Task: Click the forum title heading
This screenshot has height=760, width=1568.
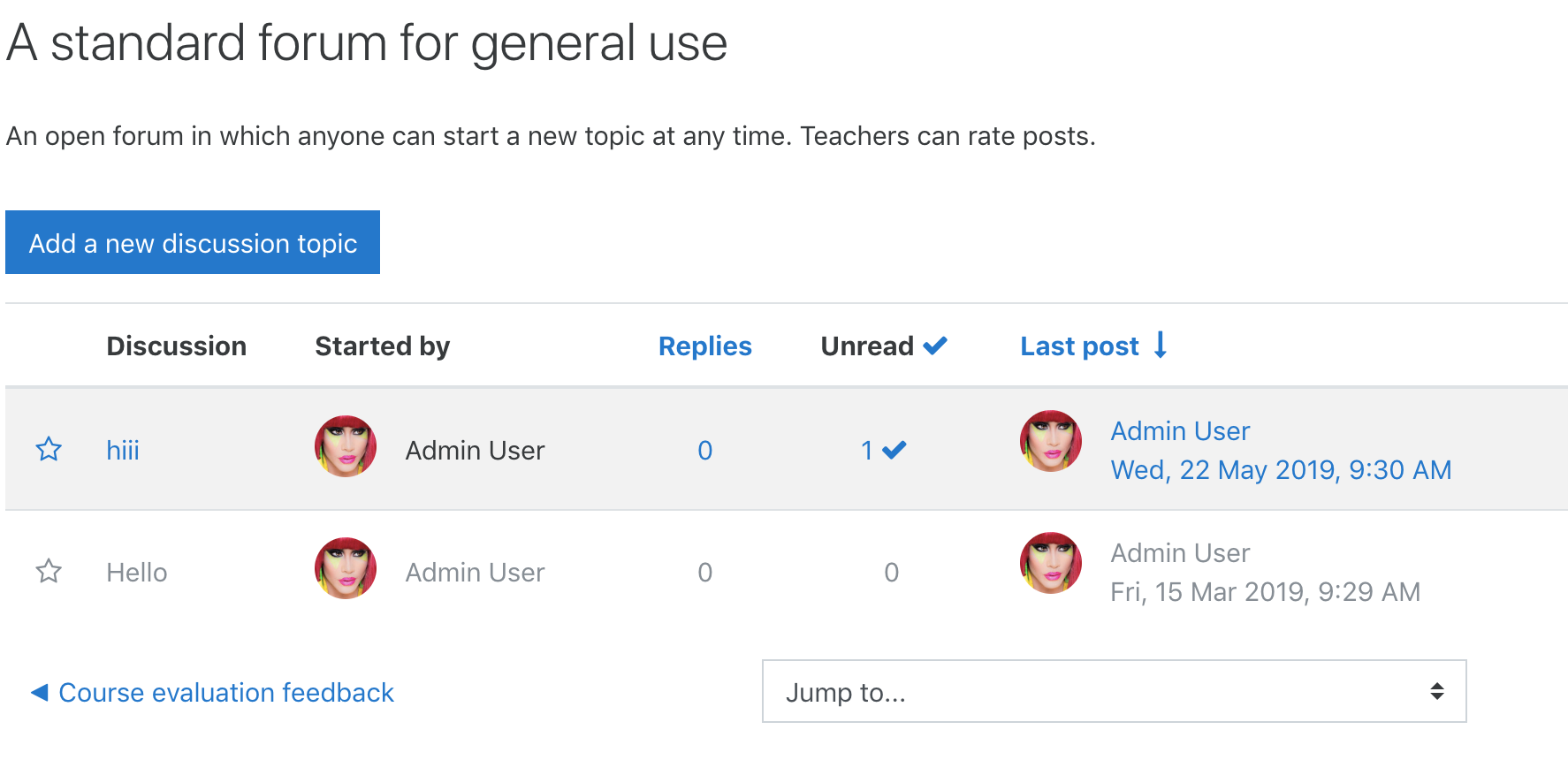Action: pos(367,42)
